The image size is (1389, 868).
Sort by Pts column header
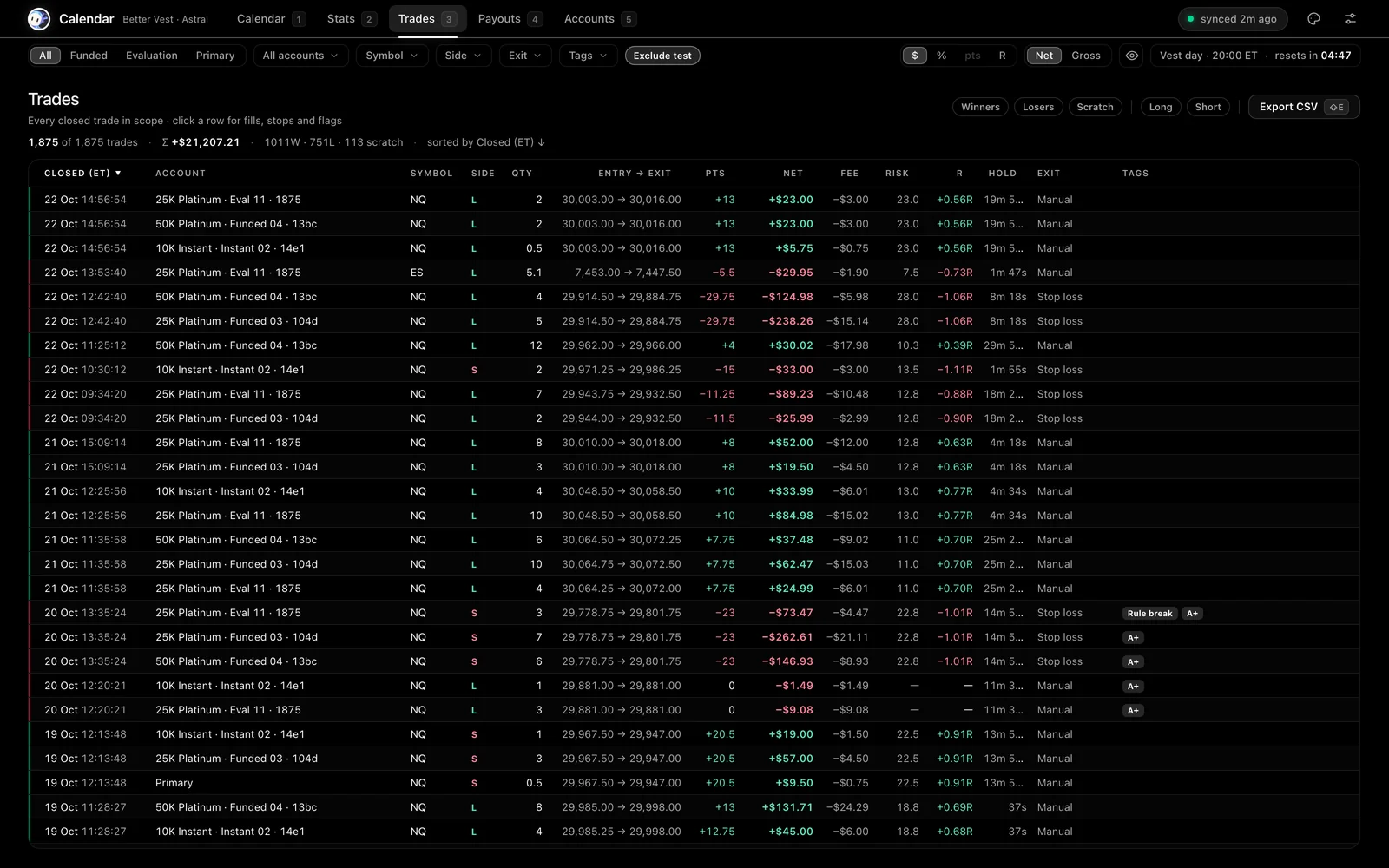coord(715,174)
